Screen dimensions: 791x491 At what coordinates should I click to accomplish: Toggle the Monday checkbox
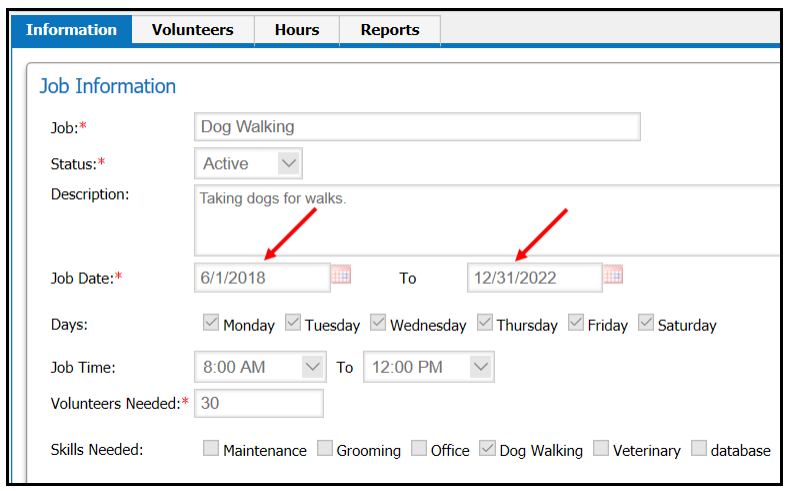click(211, 323)
